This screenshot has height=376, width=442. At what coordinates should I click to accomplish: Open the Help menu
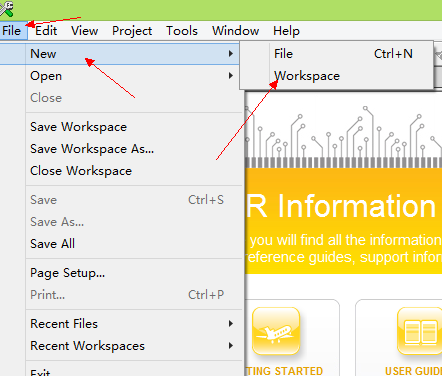tap(286, 31)
